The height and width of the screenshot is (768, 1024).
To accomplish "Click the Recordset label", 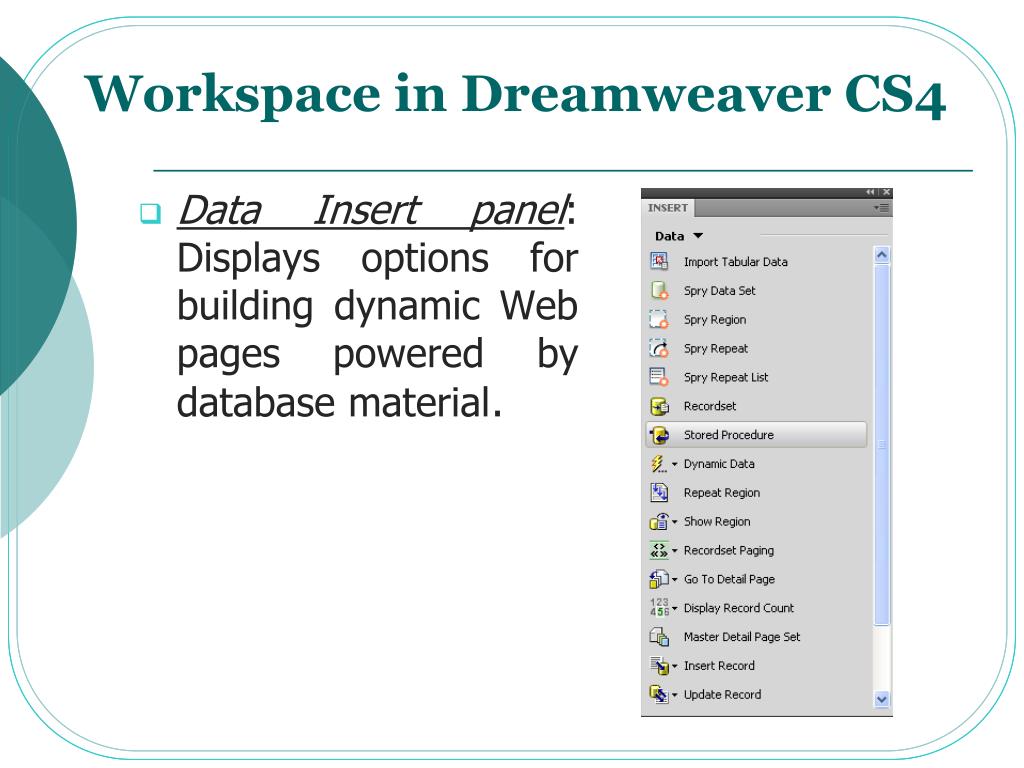I will click(710, 406).
